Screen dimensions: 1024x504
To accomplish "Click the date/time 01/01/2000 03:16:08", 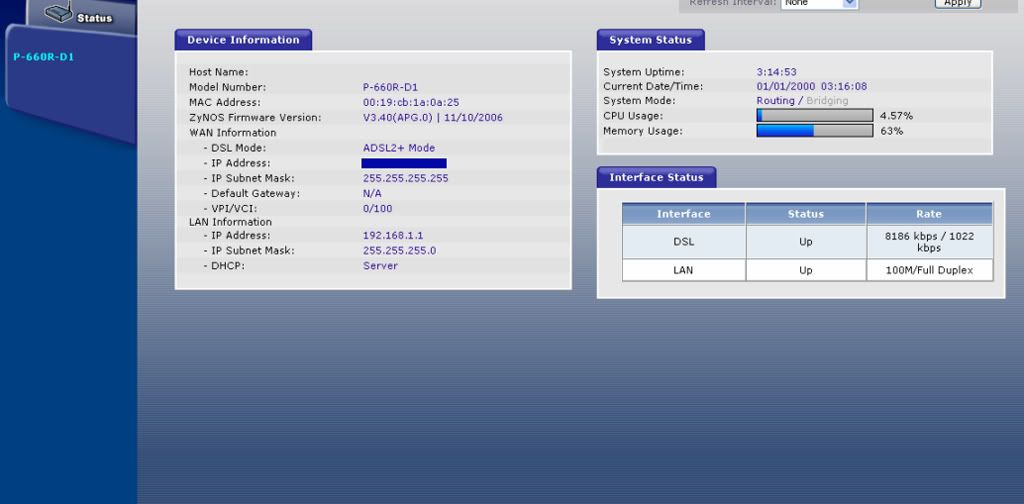I will 812,86.
